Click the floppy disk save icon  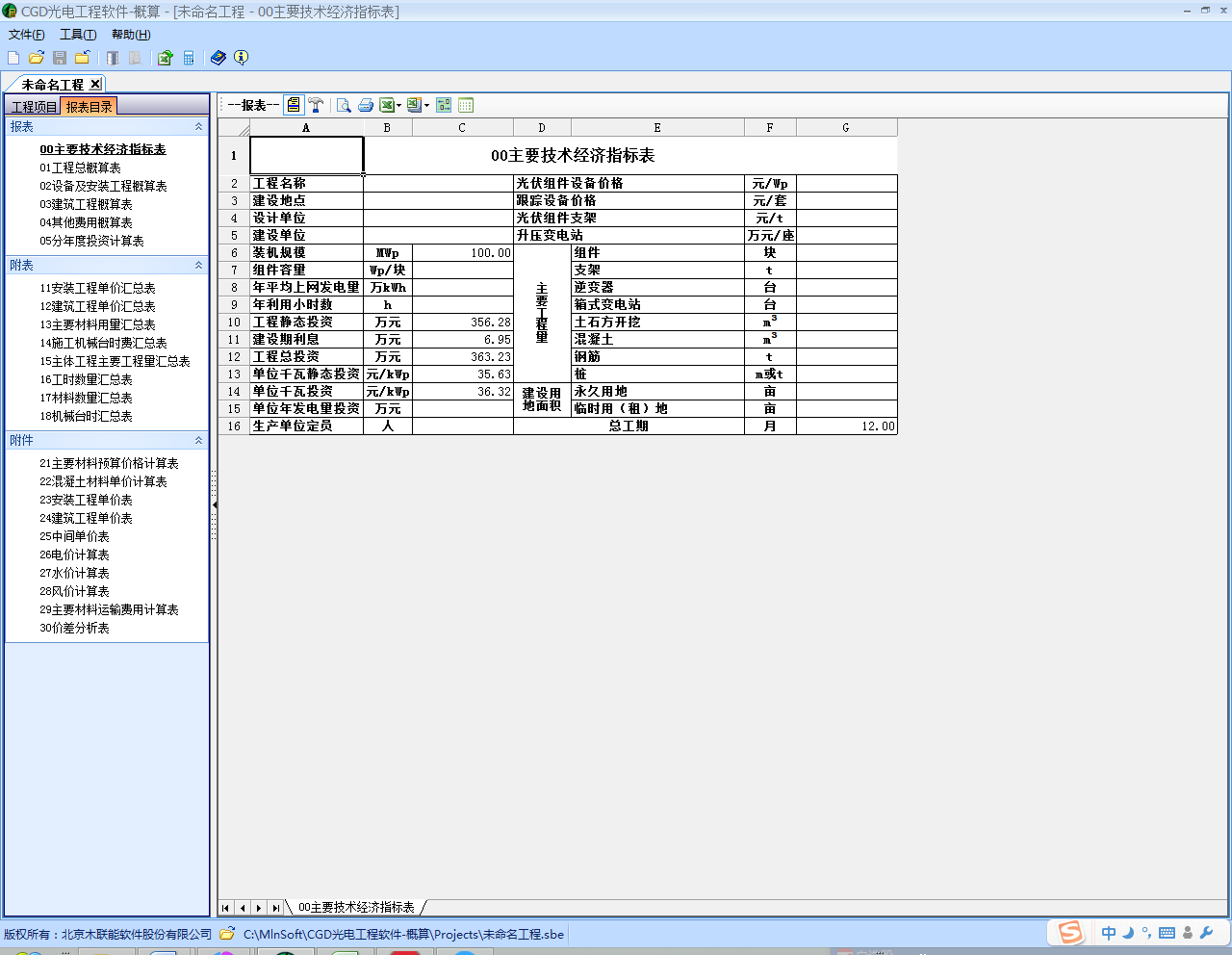[60, 58]
